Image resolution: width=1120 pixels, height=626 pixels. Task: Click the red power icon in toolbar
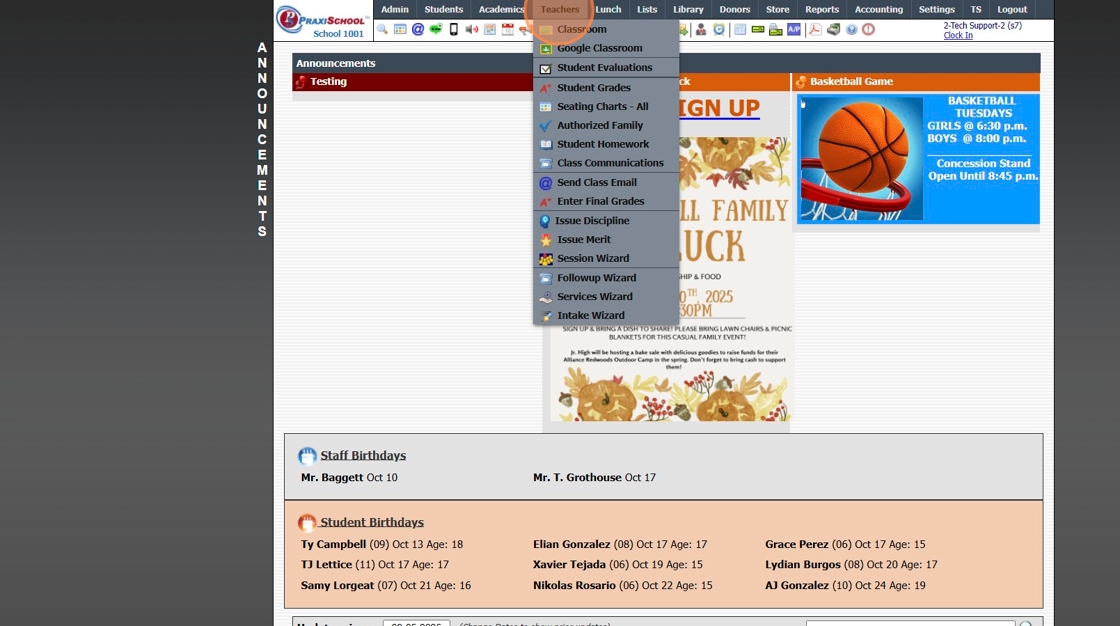869,29
